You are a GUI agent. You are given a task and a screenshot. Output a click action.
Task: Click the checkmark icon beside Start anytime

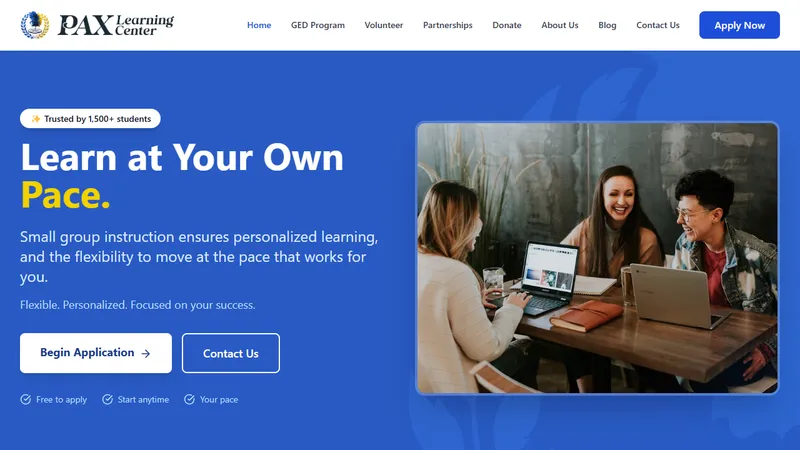pos(107,399)
